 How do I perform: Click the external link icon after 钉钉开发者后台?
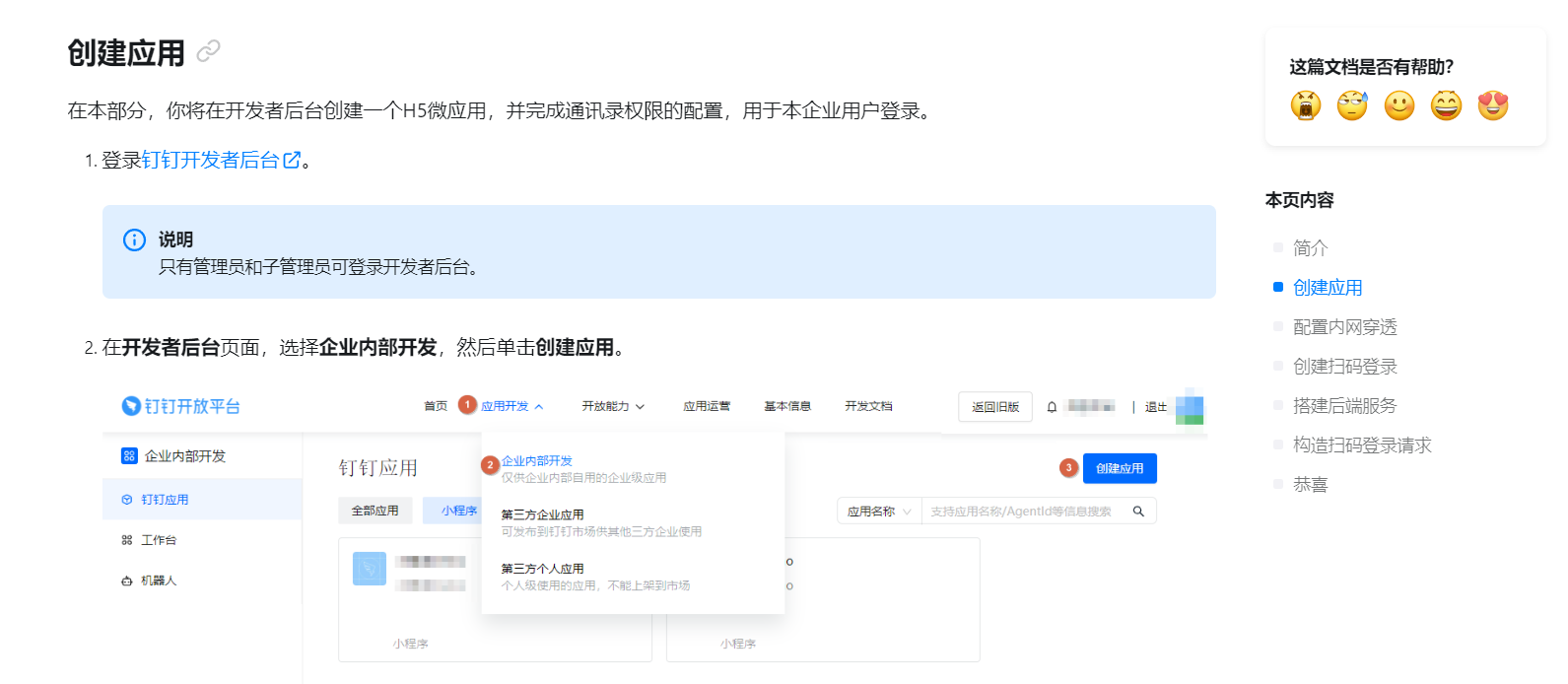click(292, 160)
